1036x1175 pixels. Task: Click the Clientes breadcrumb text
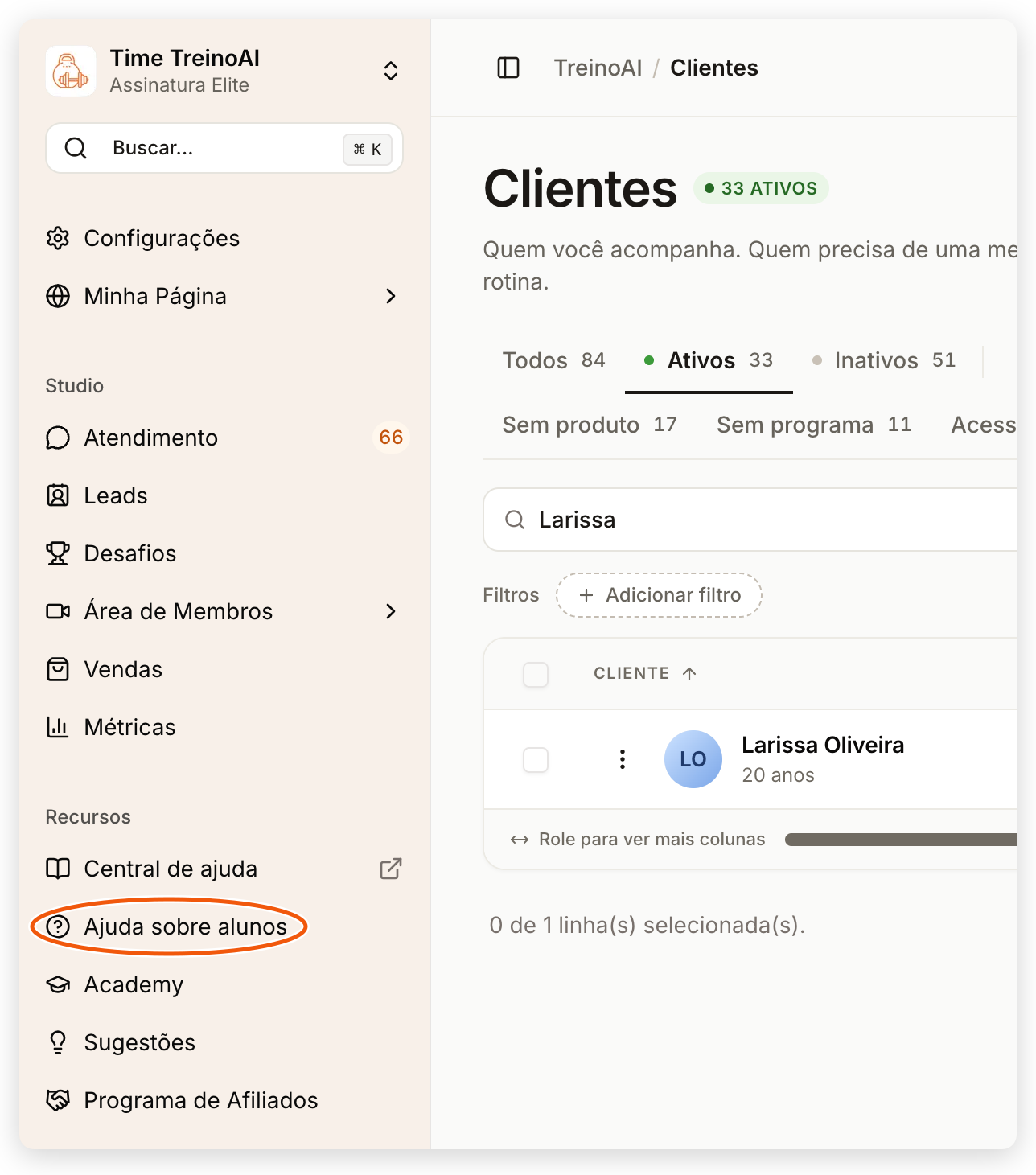[x=714, y=68]
